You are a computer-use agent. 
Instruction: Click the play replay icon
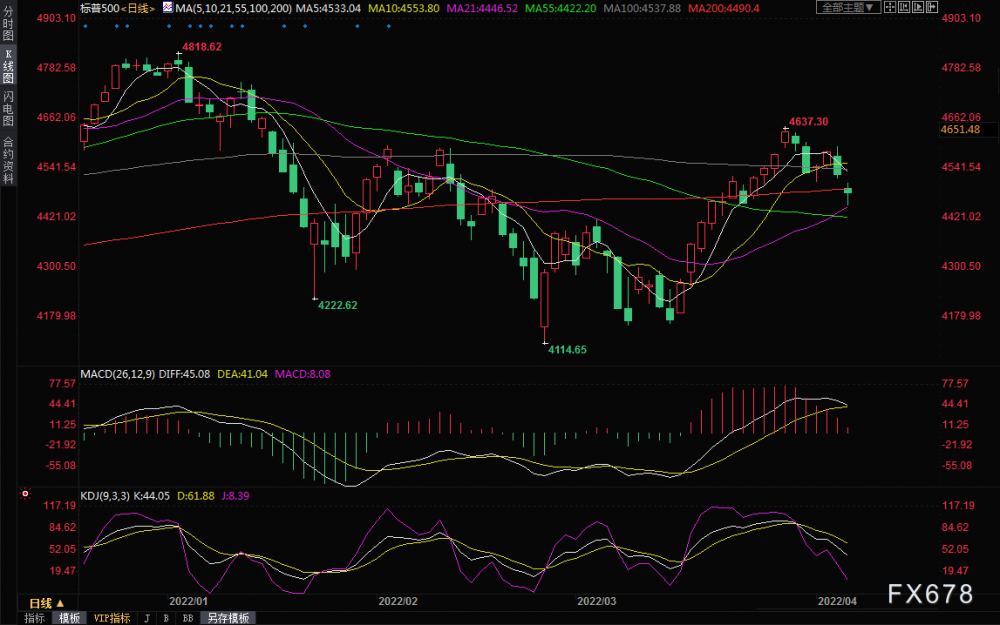tap(918, 7)
